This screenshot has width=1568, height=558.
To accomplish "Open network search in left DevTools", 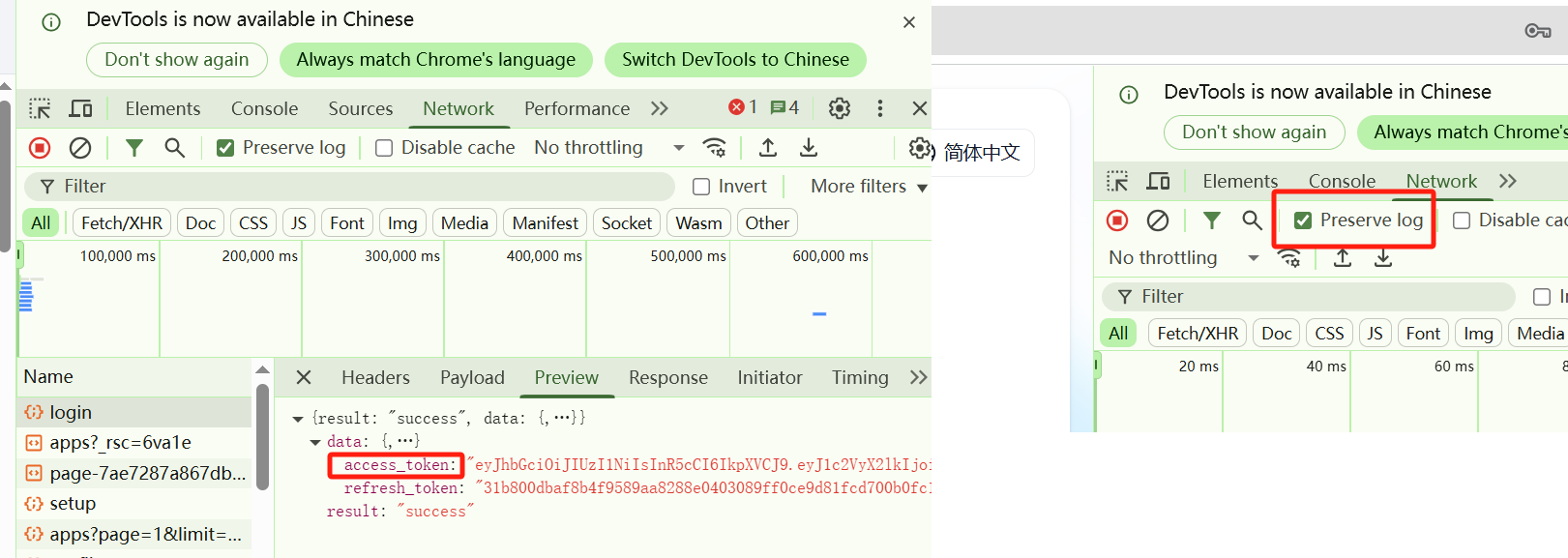I will [175, 148].
